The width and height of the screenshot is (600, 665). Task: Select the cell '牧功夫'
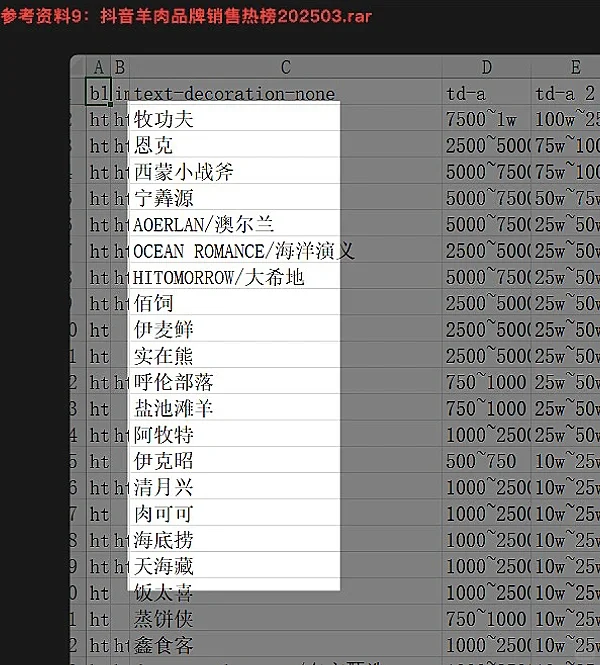point(285,119)
